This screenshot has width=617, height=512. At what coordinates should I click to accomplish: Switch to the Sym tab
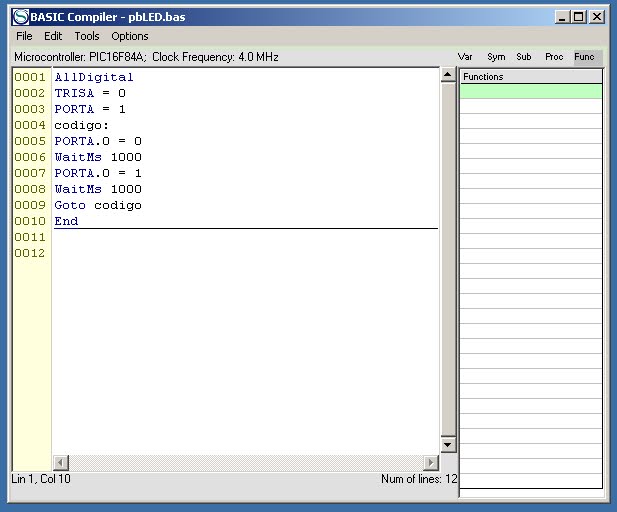click(496, 57)
